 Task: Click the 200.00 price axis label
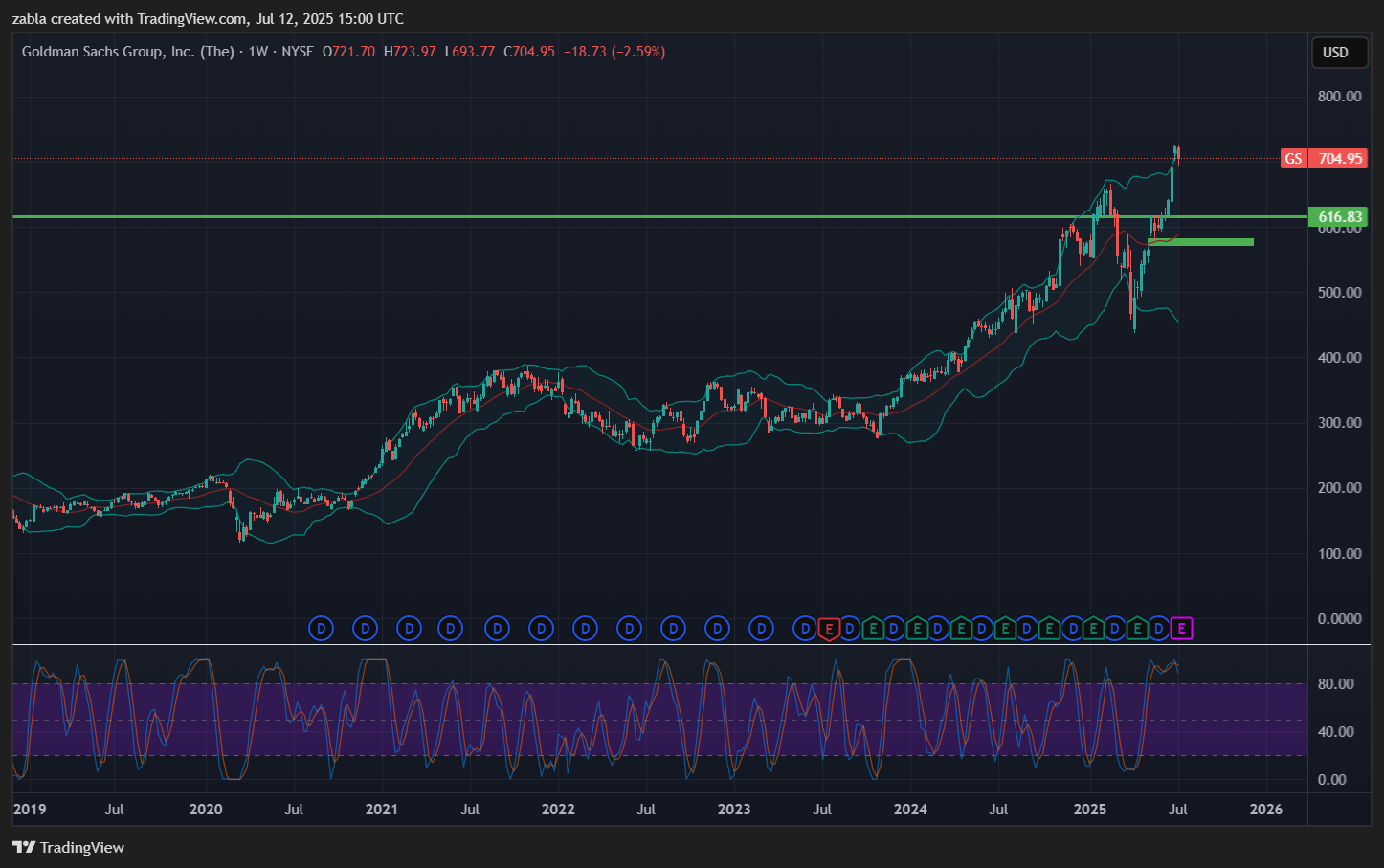[1339, 488]
